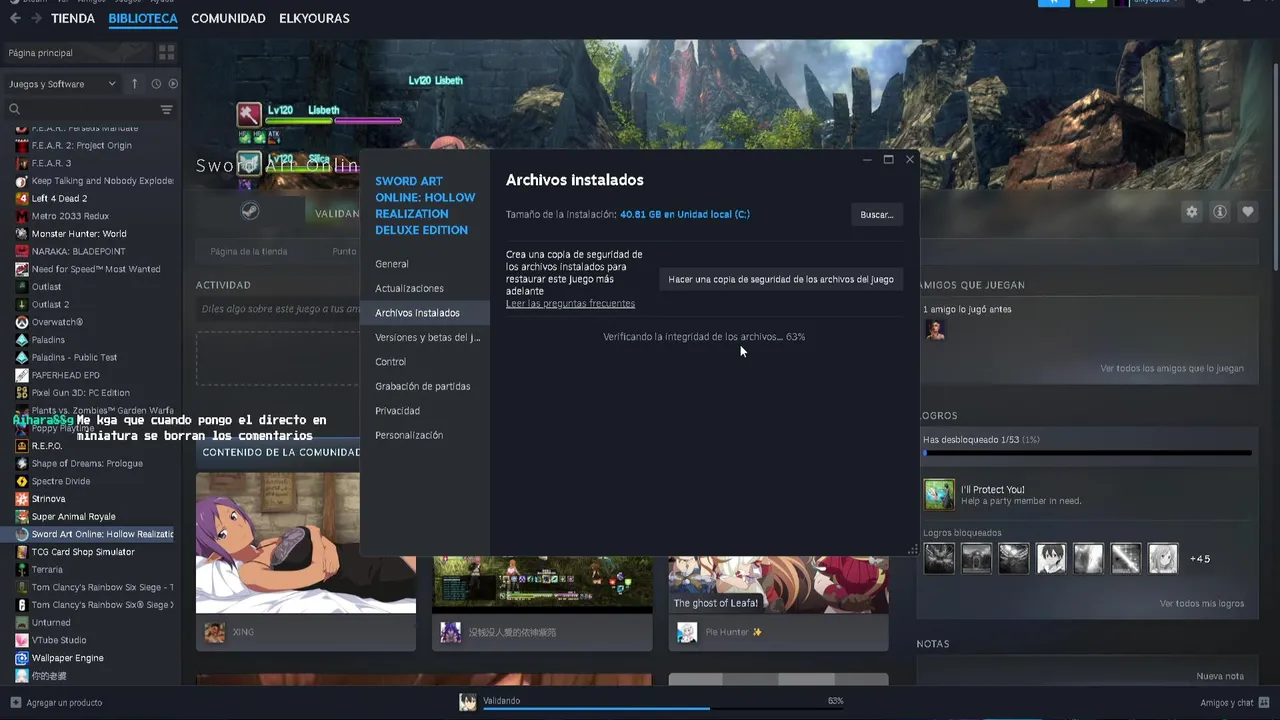The width and height of the screenshot is (1280, 720).
Task: Select Grabación de partidas option
Action: 425,386
